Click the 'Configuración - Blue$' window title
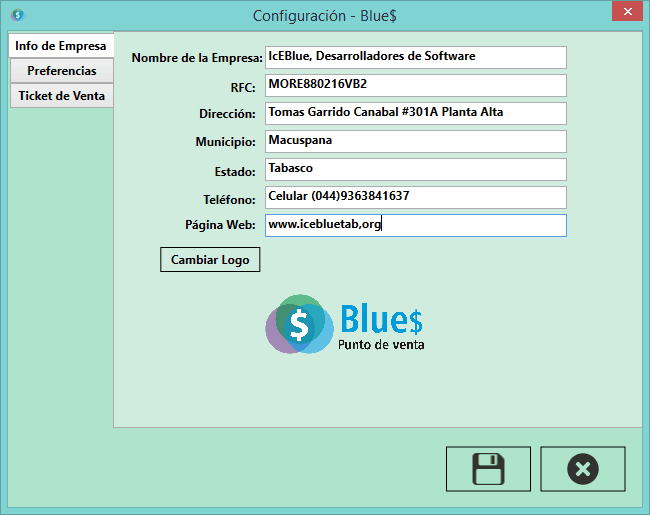The height and width of the screenshot is (515, 650). pyautogui.click(x=325, y=16)
